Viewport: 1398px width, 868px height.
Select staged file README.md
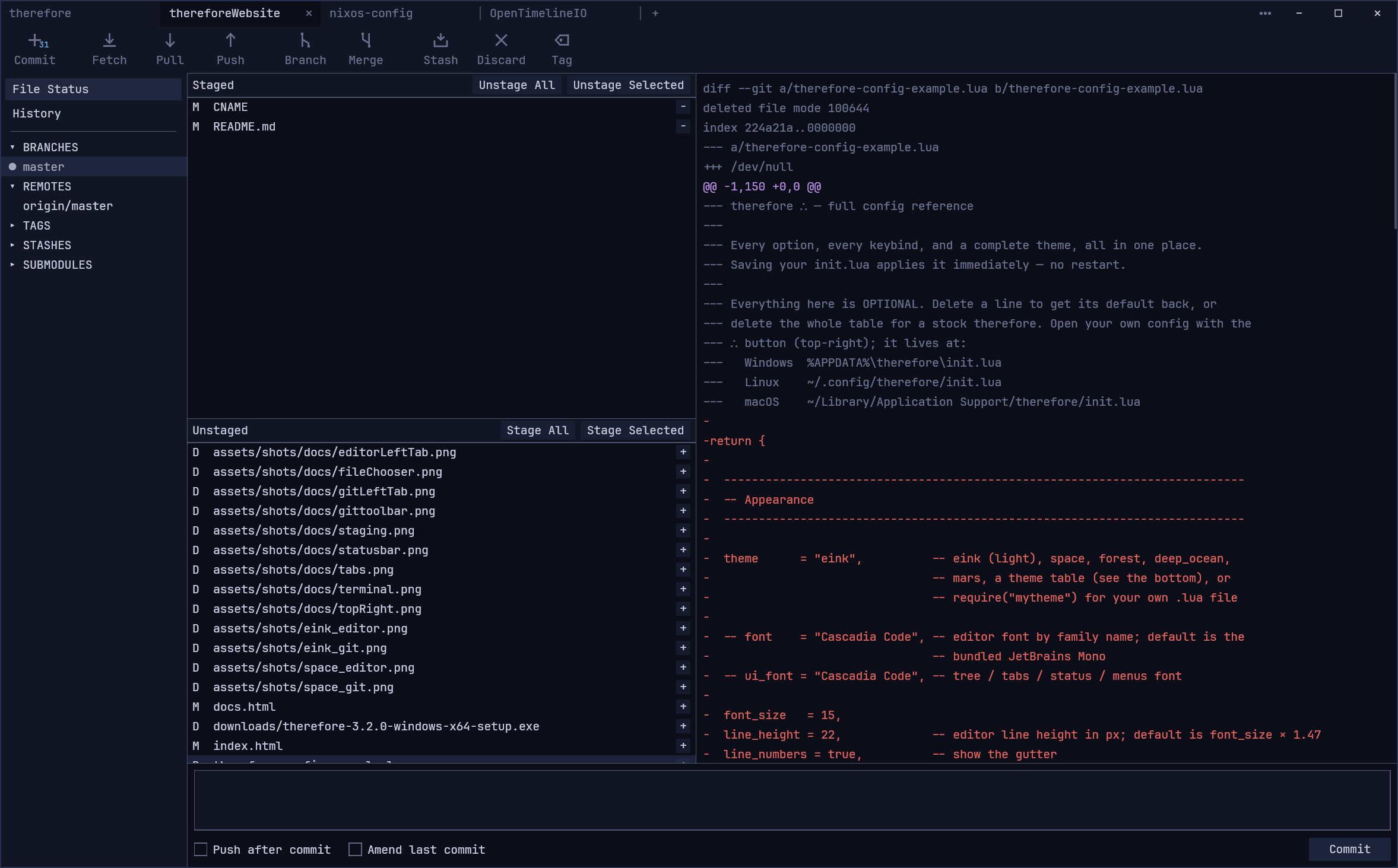pos(441,126)
